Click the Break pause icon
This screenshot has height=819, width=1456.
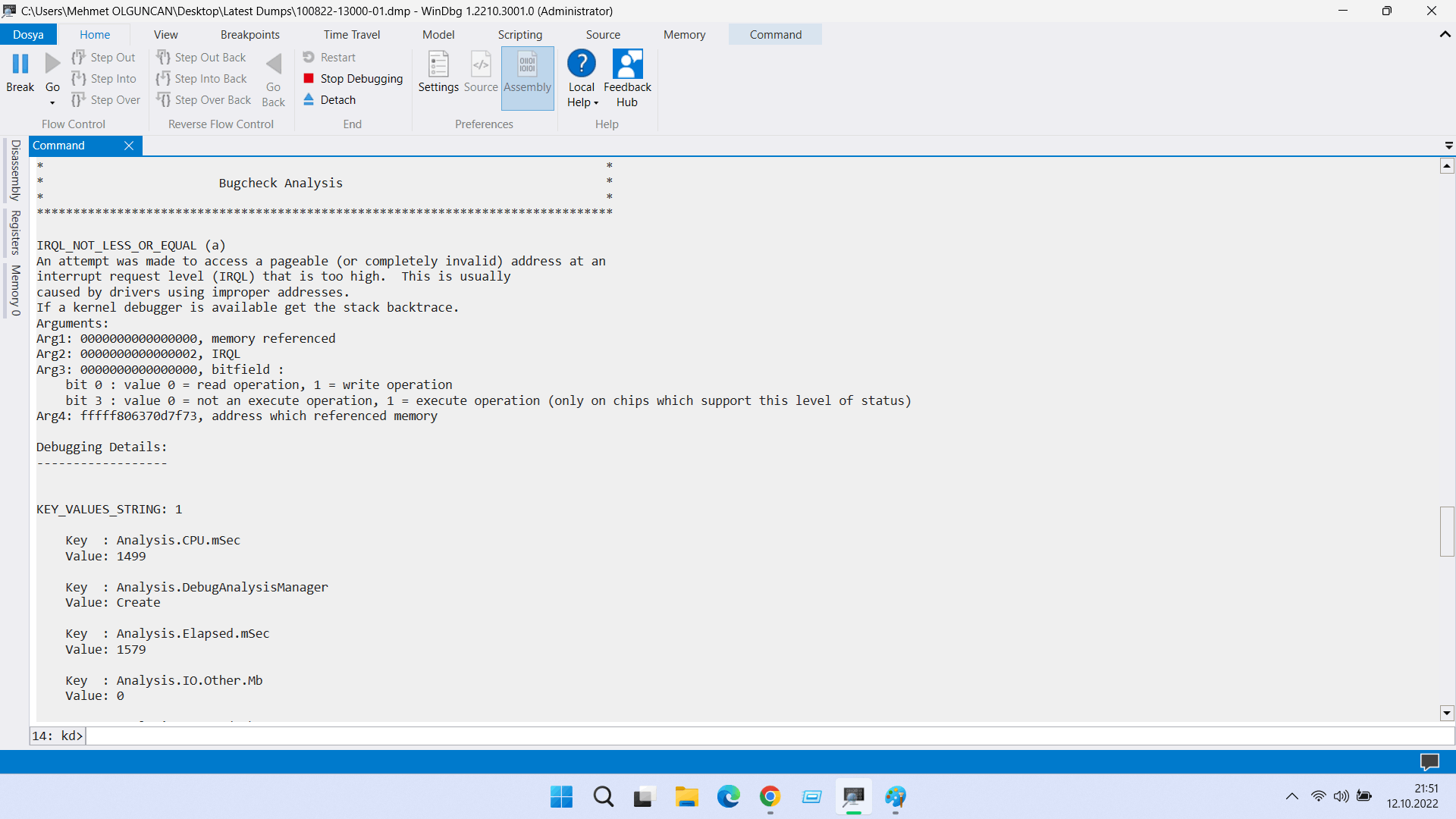pos(20,64)
